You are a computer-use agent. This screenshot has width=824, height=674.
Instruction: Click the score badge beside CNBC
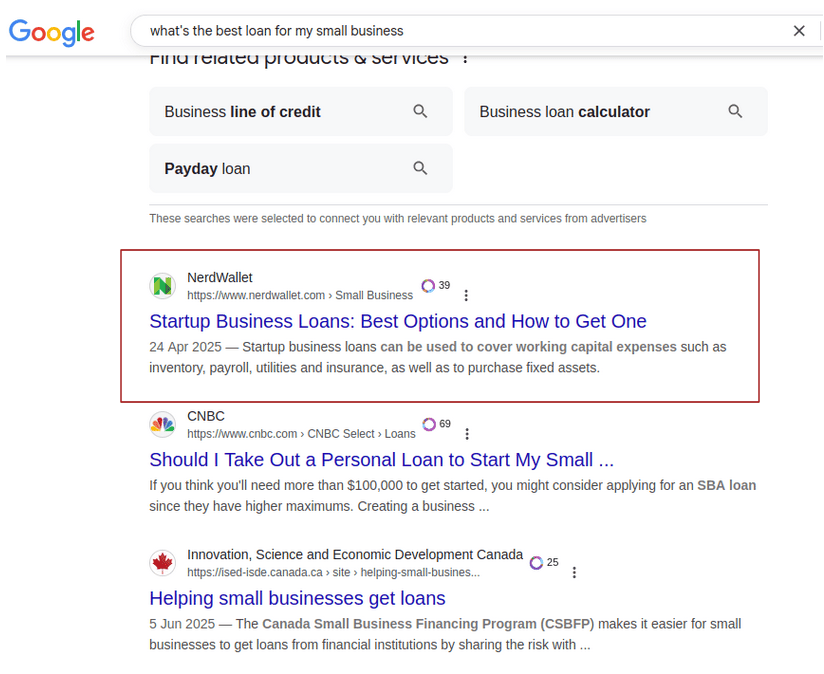point(437,424)
